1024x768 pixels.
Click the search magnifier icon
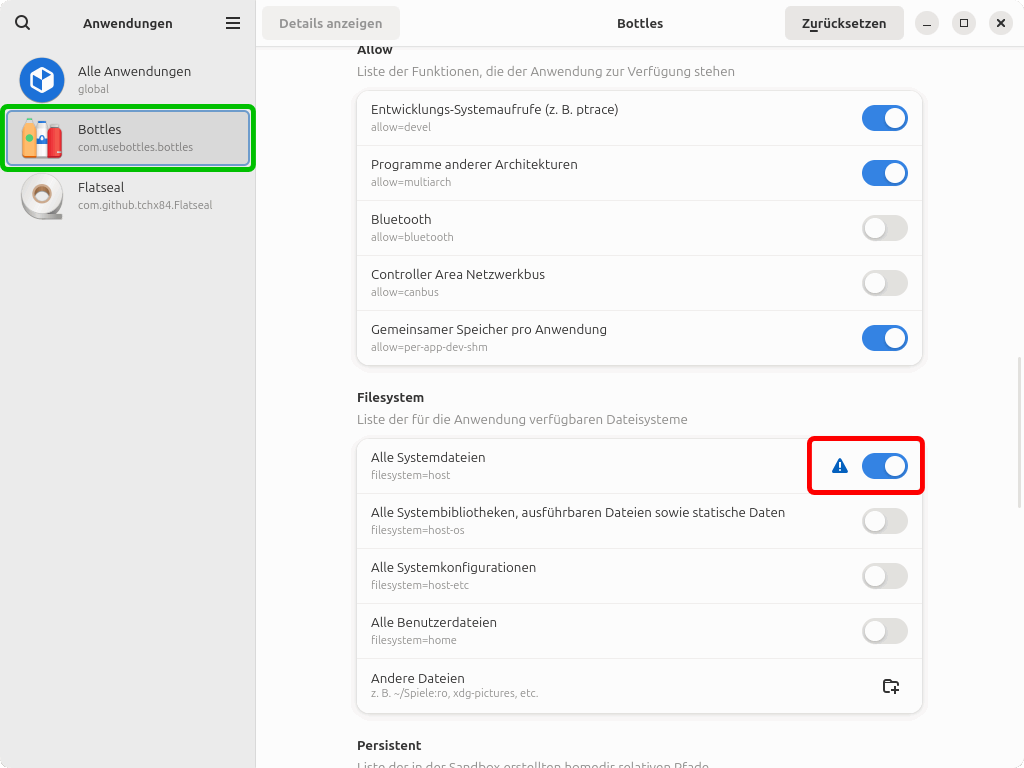tap(23, 23)
